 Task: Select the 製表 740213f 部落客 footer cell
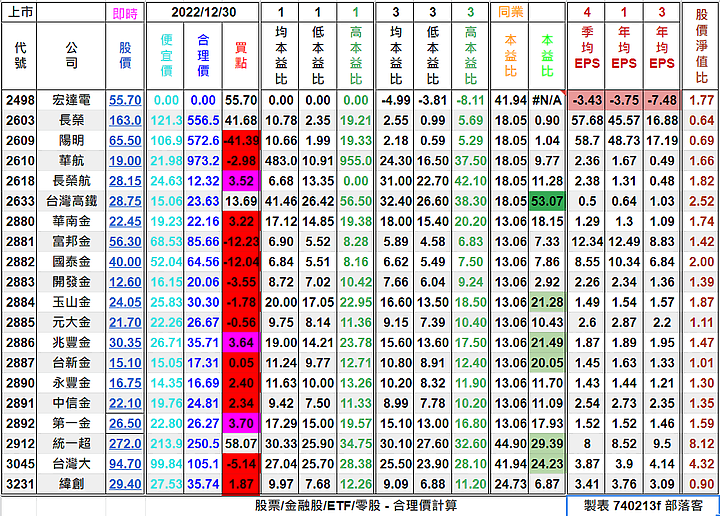tap(643, 505)
